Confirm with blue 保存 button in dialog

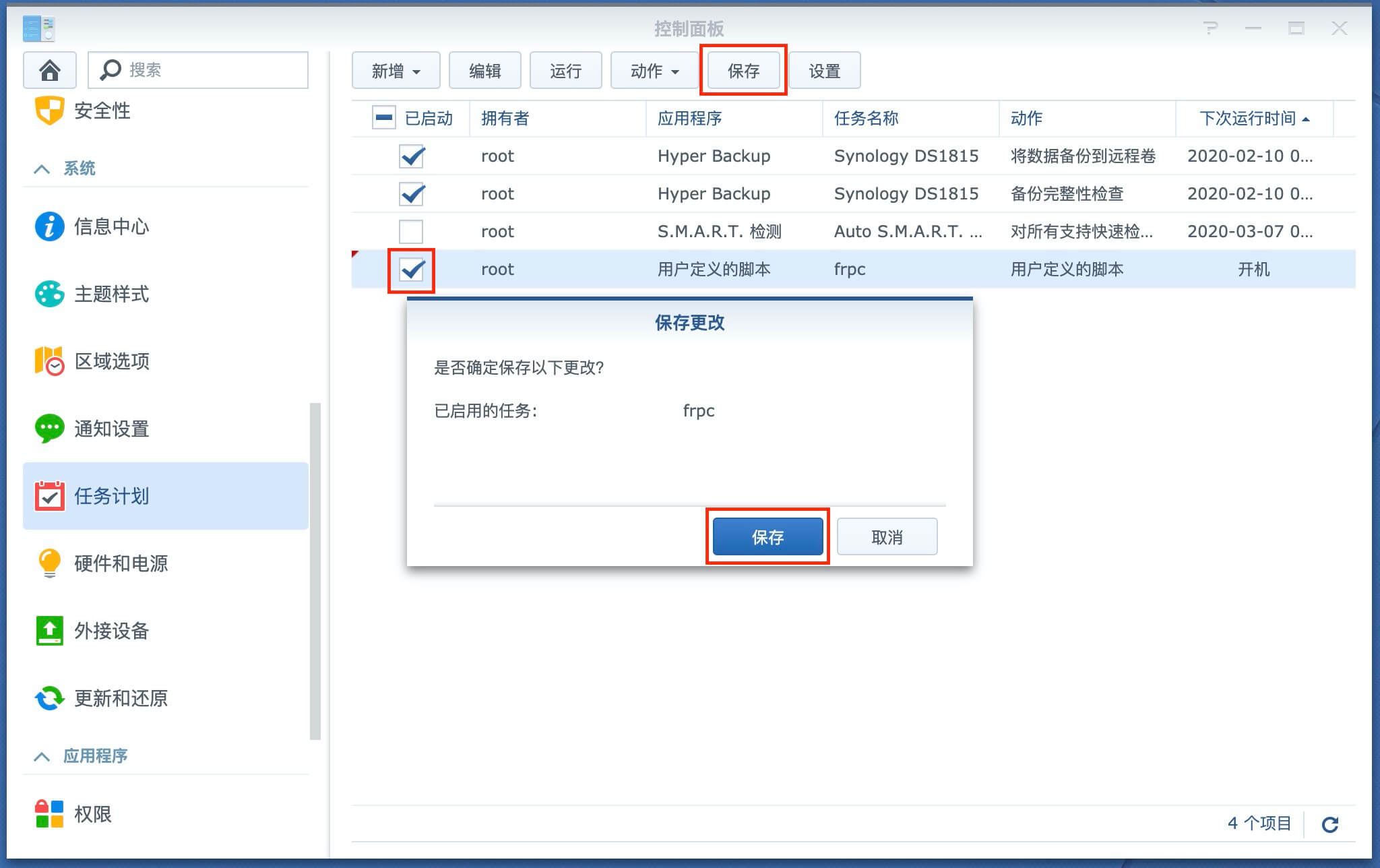(767, 536)
